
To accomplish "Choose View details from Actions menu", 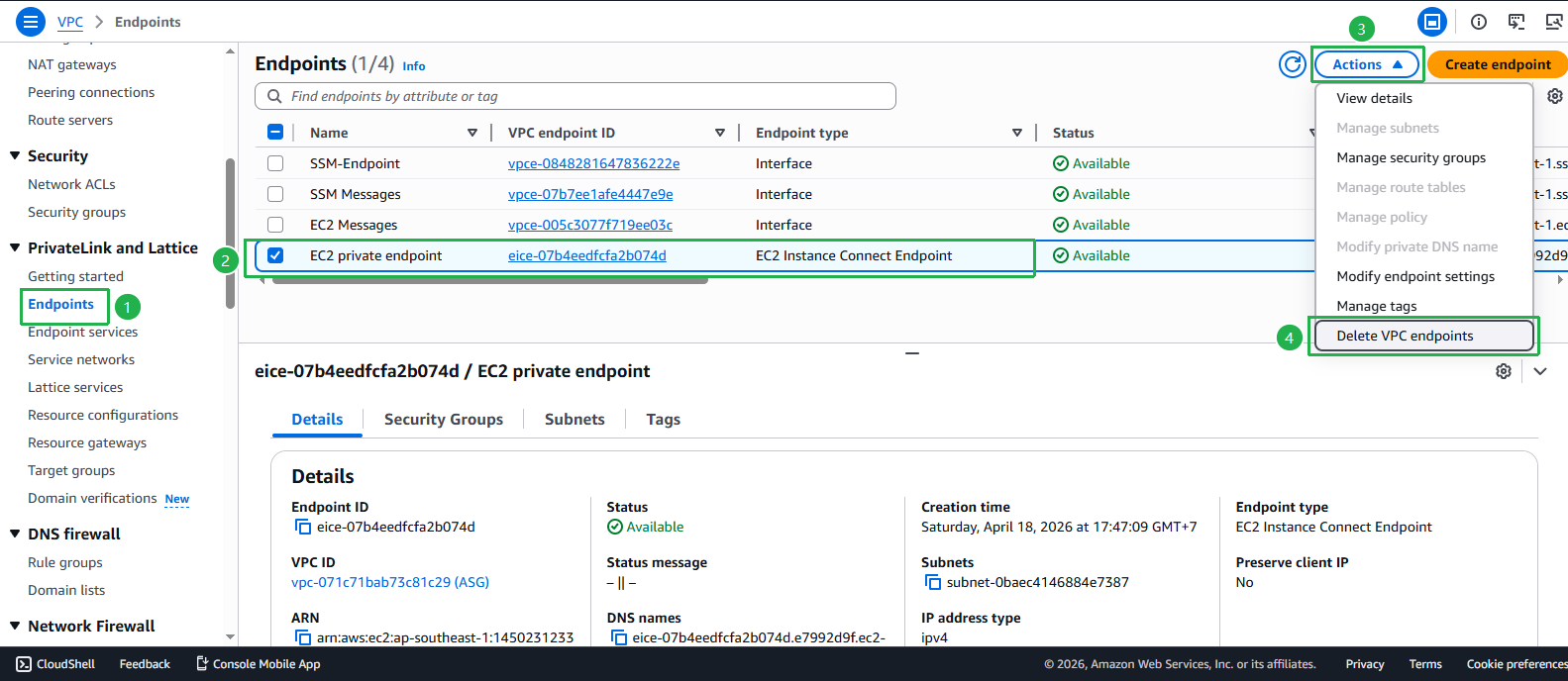I will click(x=1423, y=98).
